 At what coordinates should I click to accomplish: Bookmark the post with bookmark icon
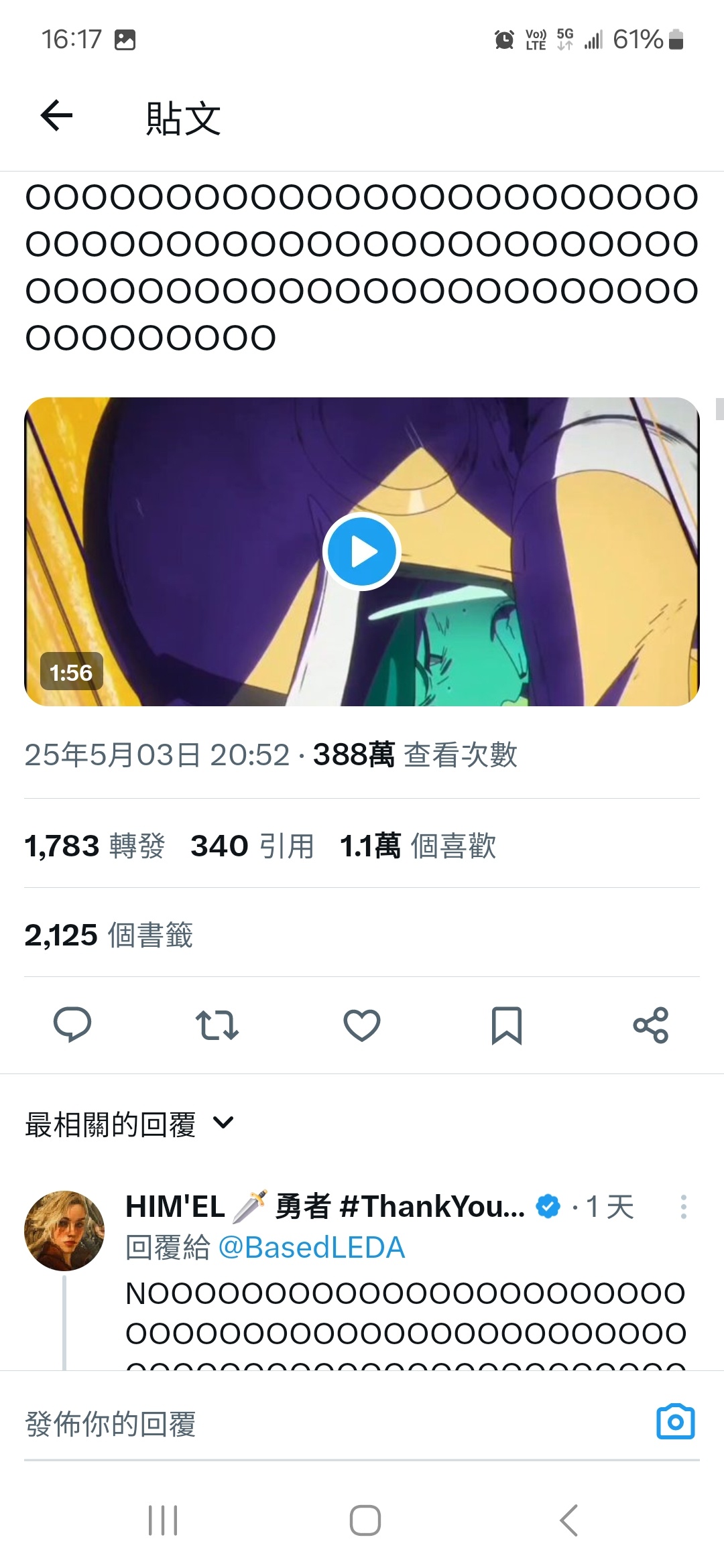[507, 1025]
